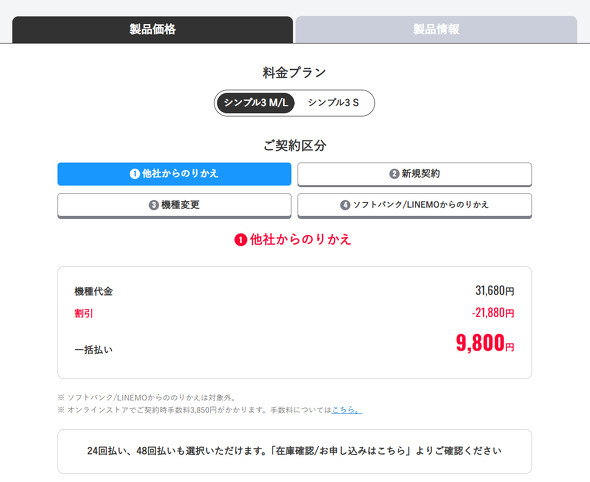Choose ソフトバンク/LINEMOからのりかえ option
The width and height of the screenshot is (590, 482).
click(414, 205)
